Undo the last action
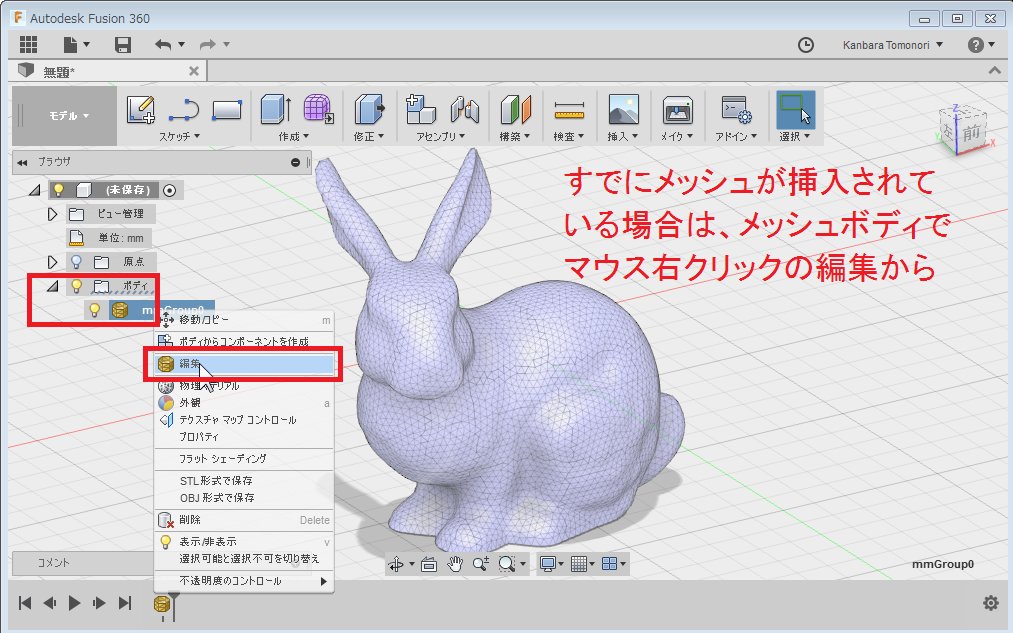1013x633 pixels. tap(163, 45)
